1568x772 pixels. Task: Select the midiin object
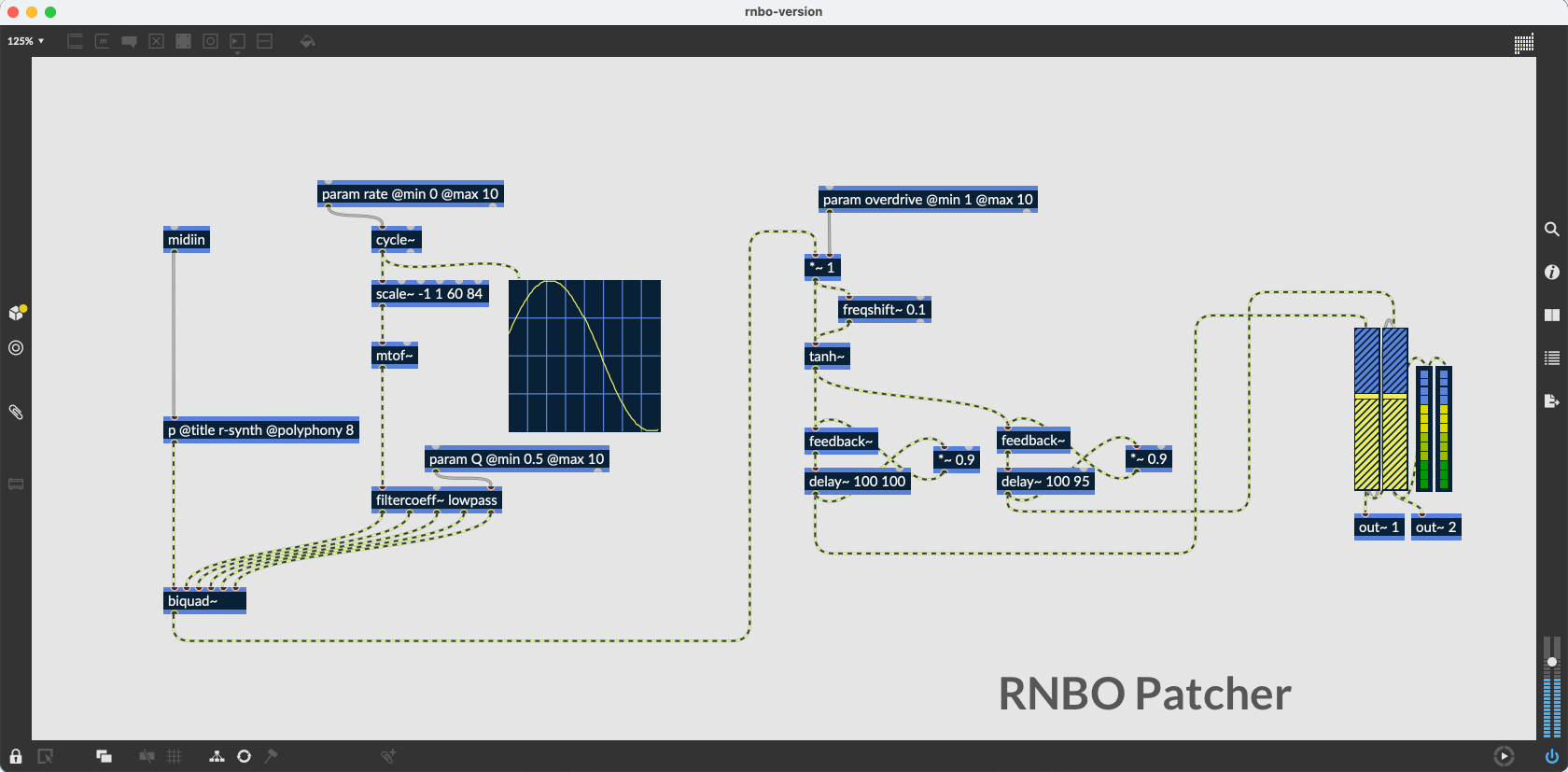click(x=187, y=240)
